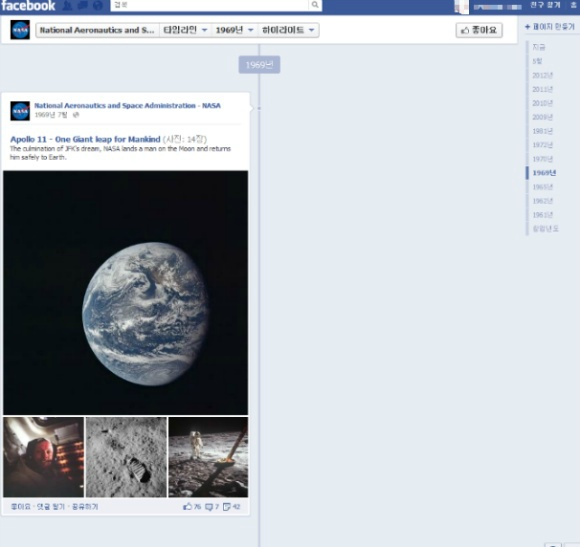The image size is (580, 547).
Task: Jump to 2010년 in the year sidebar
Action: 542,103
